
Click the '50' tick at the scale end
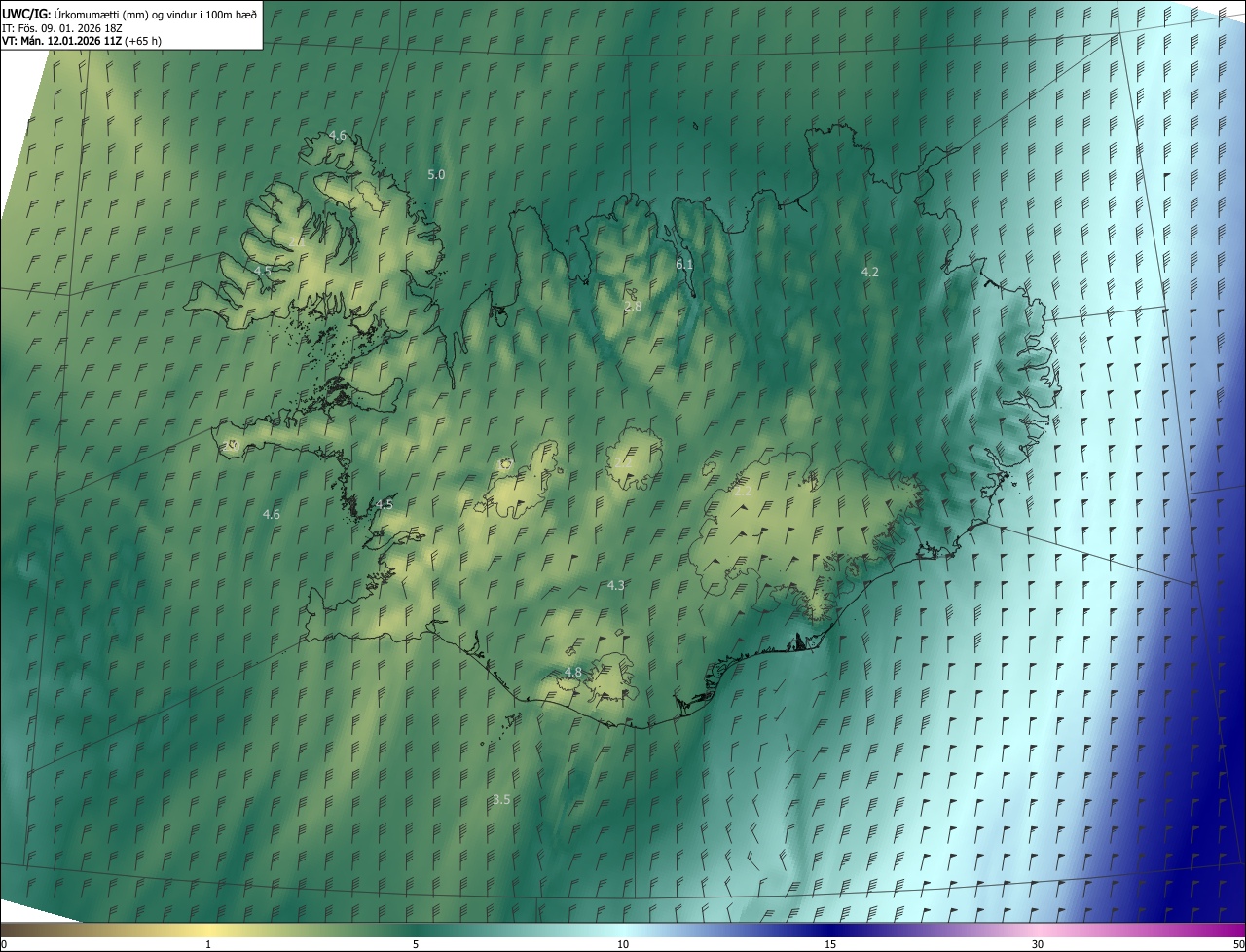1238,944
